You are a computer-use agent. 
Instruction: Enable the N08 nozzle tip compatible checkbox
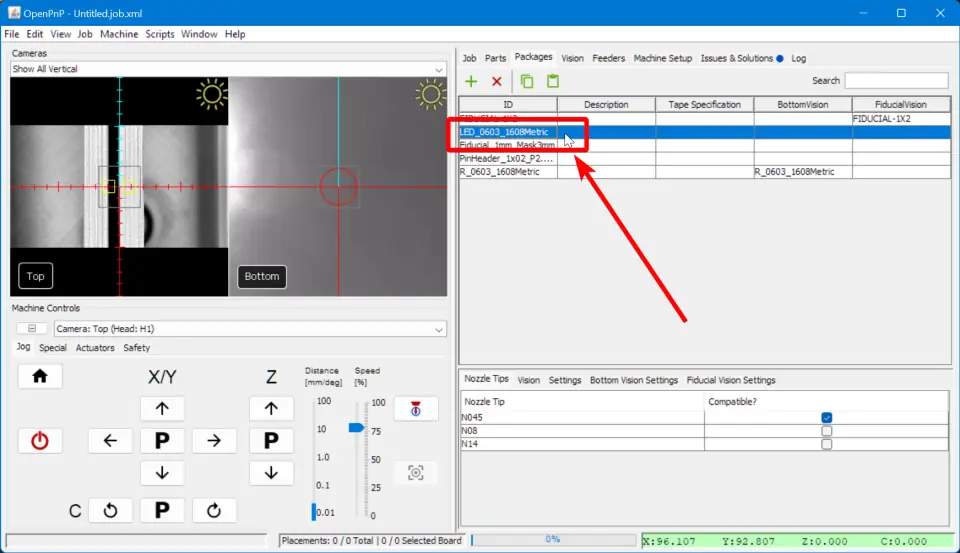pyautogui.click(x=826, y=431)
